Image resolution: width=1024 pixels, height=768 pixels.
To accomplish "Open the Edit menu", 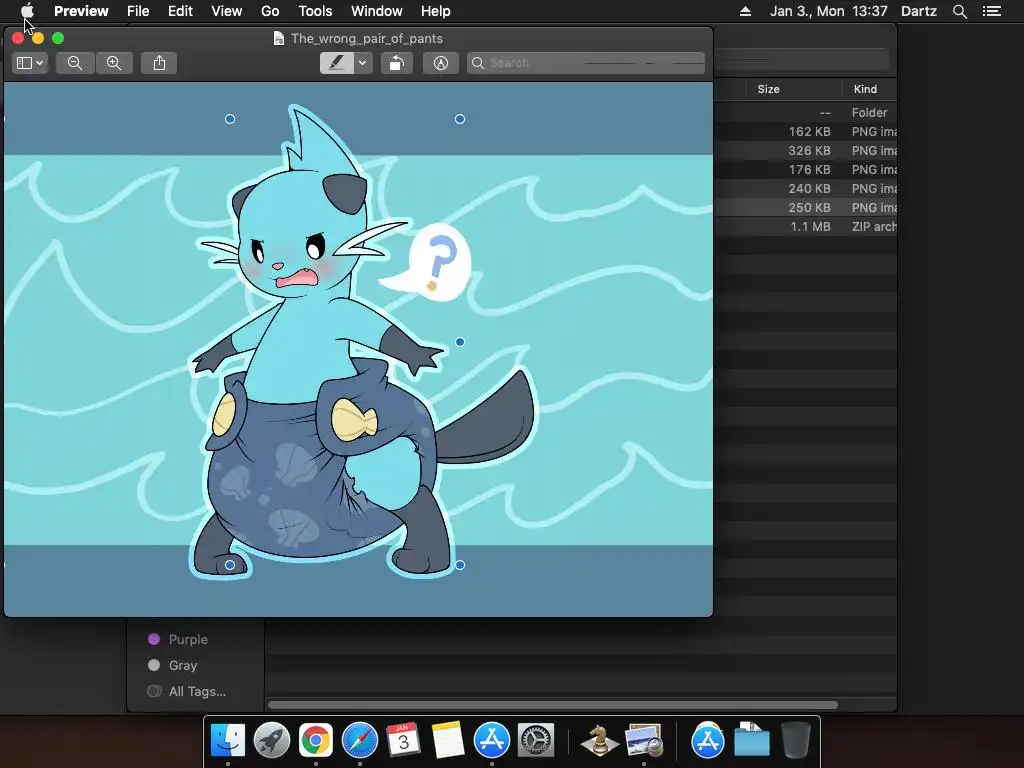I will [x=180, y=11].
